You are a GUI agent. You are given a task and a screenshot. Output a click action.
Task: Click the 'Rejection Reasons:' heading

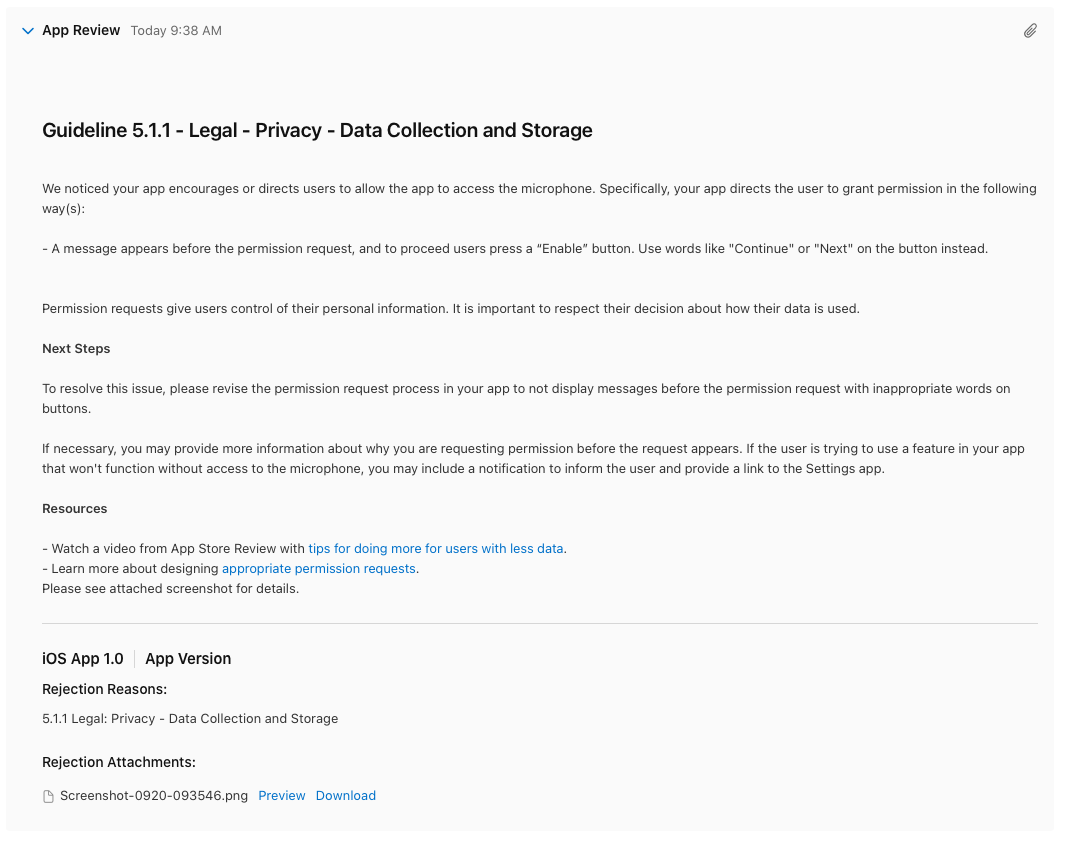pos(104,689)
